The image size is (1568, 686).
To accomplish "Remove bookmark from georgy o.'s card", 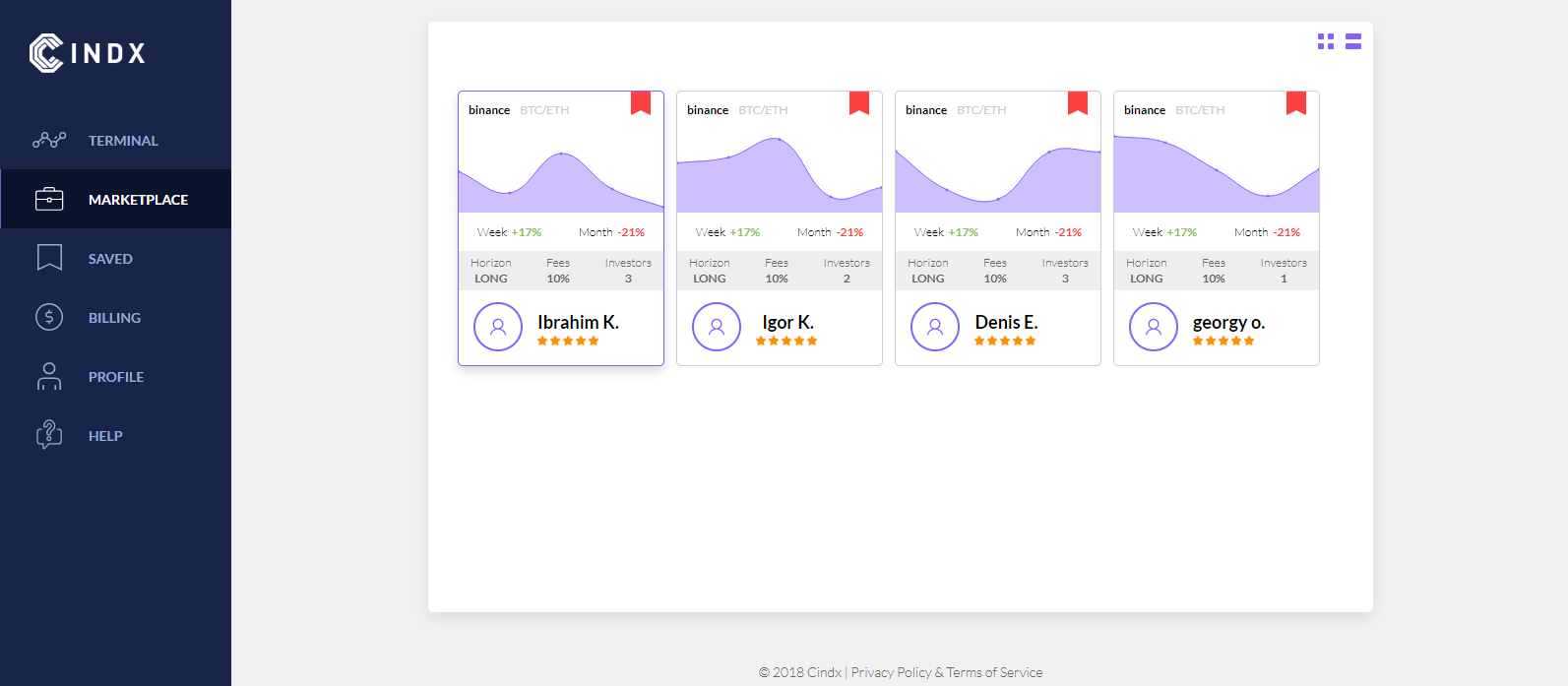I will click(x=1296, y=102).
